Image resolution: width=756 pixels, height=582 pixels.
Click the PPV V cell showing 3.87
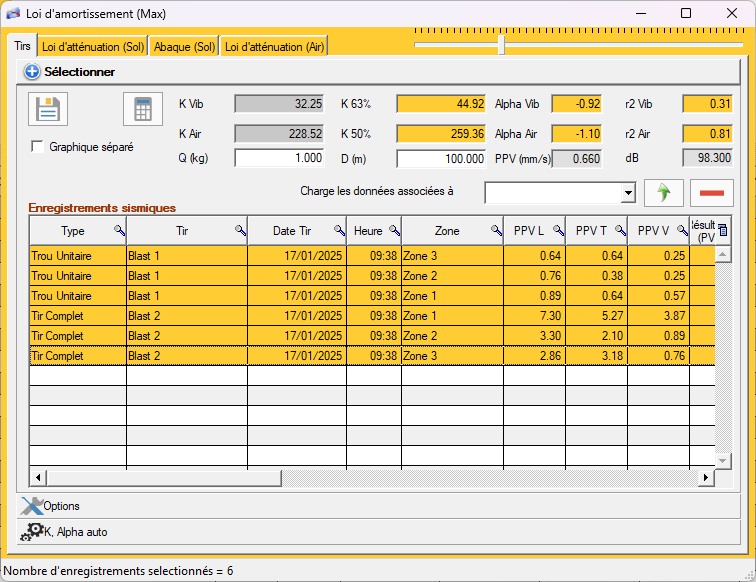659,316
